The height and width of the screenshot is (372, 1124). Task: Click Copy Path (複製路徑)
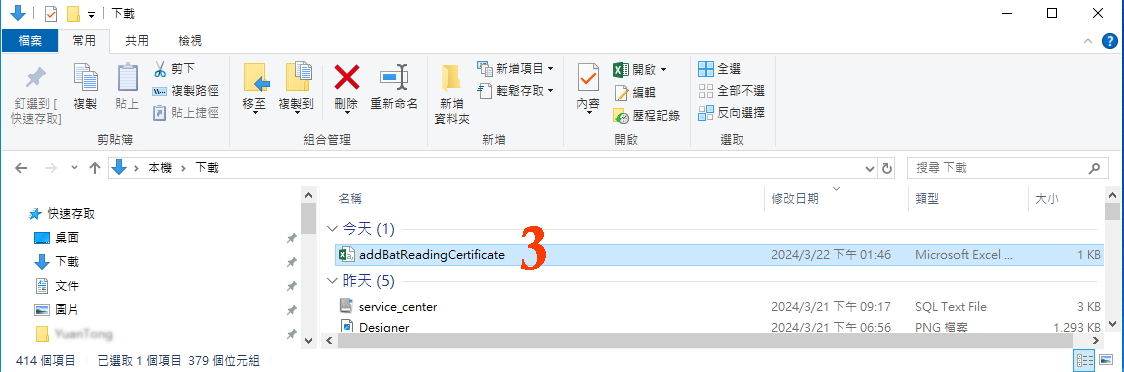pyautogui.click(x=185, y=91)
